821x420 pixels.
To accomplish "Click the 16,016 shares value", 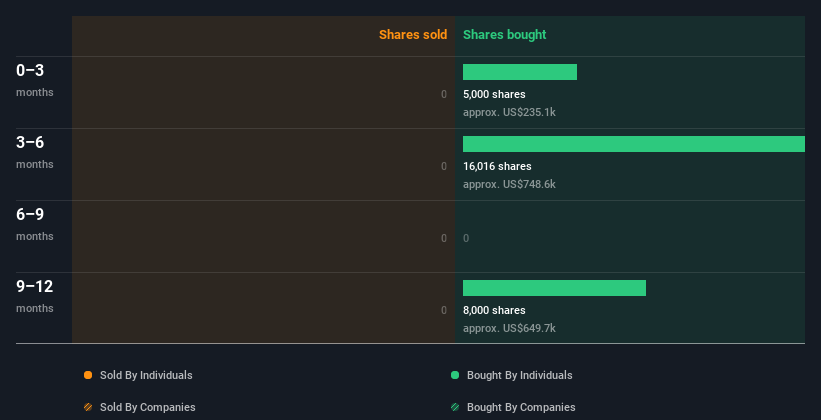I will tap(497, 166).
